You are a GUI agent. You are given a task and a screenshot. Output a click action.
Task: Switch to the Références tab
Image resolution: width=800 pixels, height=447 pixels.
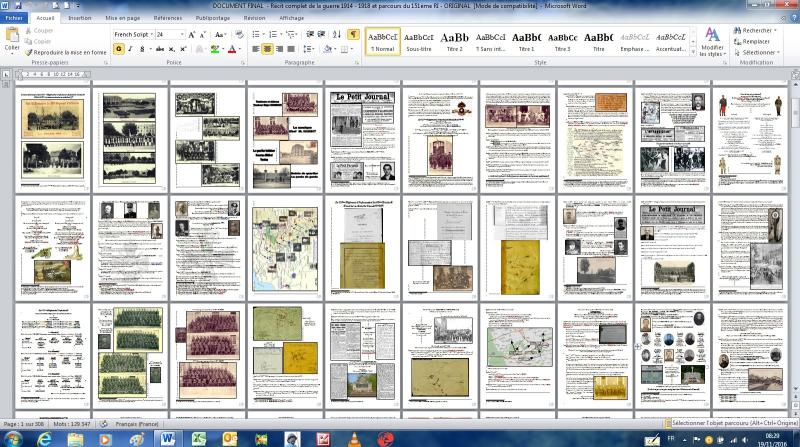click(167, 18)
